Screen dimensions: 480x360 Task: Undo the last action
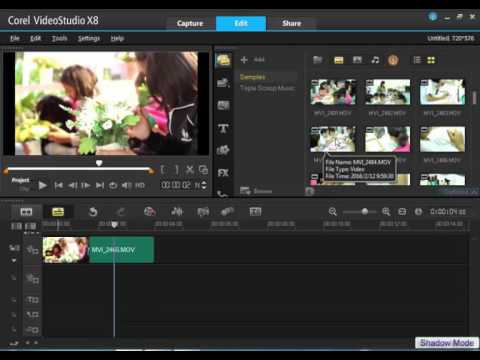point(93,212)
